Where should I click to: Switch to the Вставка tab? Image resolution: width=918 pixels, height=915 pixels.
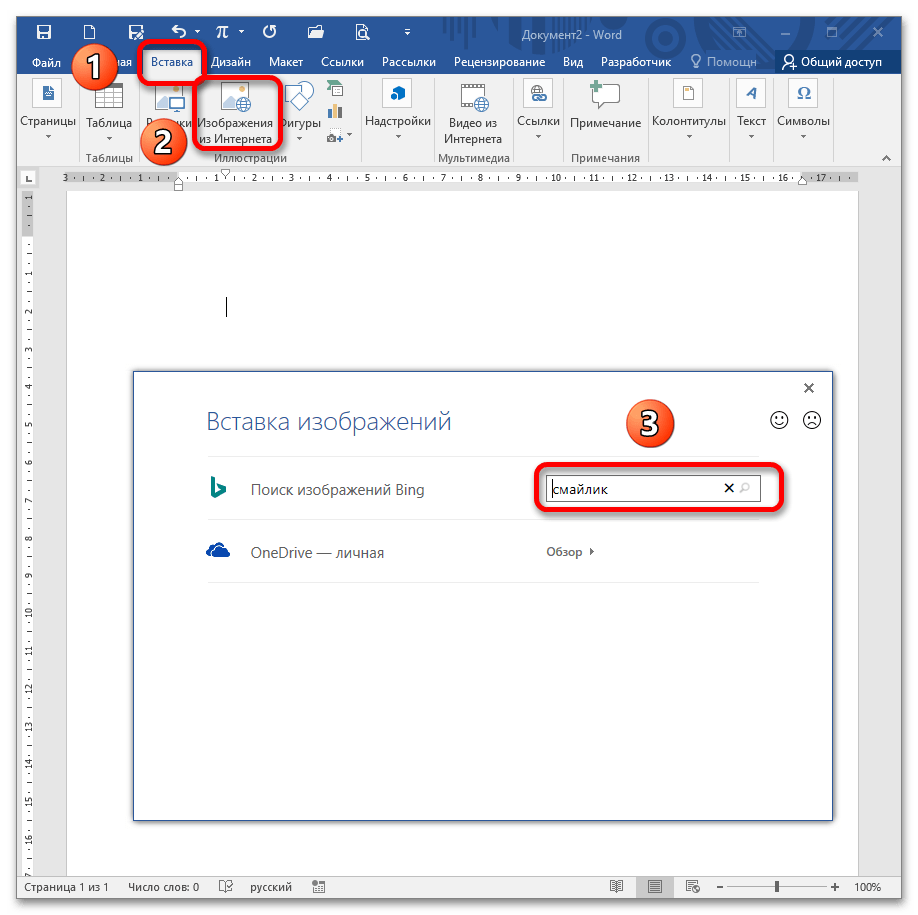pos(172,62)
